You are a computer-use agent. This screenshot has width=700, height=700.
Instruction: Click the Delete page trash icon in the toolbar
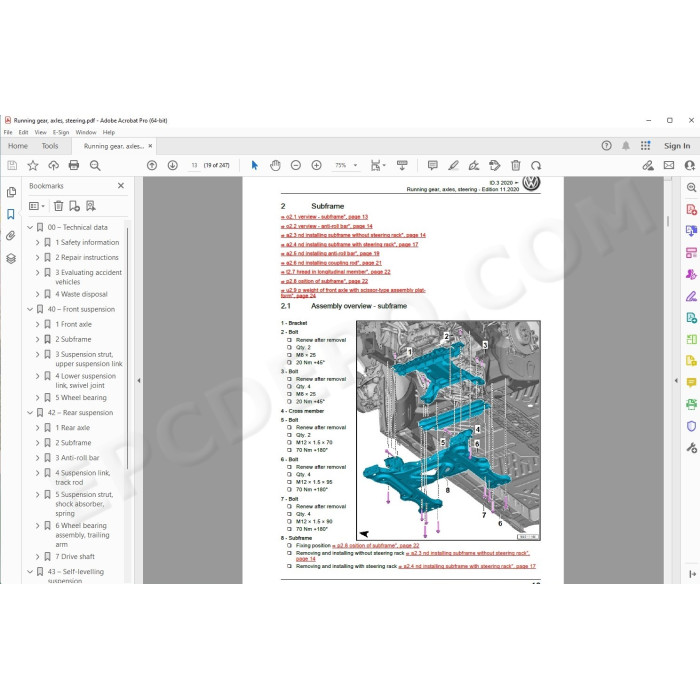click(516, 166)
